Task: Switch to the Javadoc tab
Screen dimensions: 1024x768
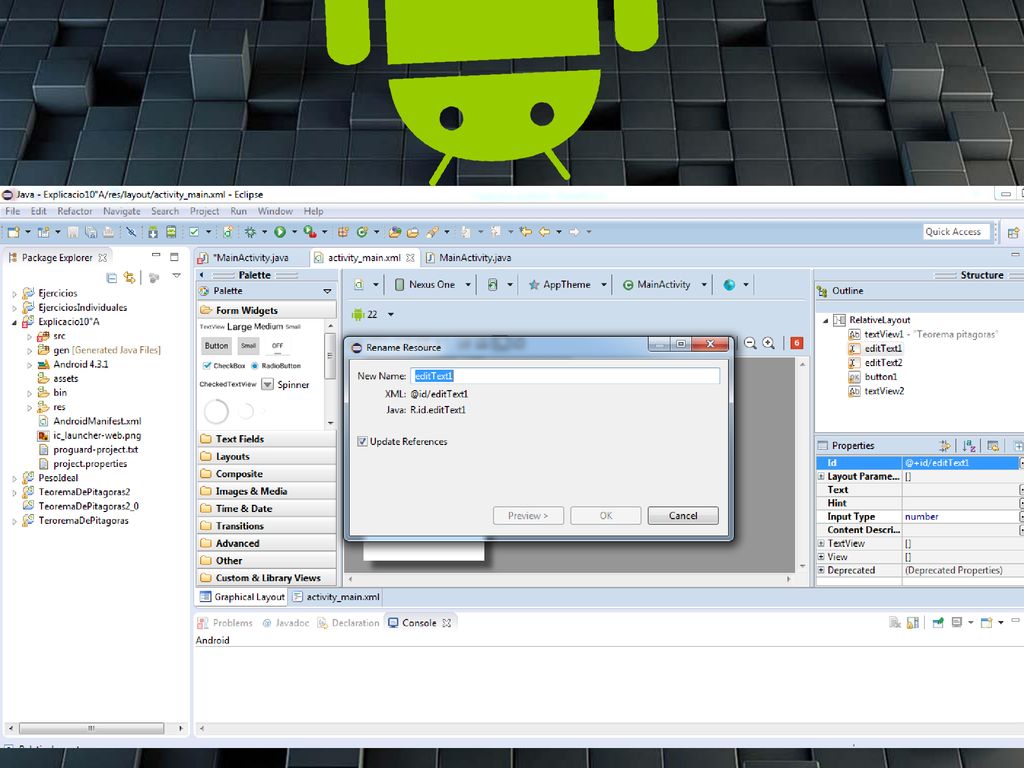Action: [x=286, y=623]
